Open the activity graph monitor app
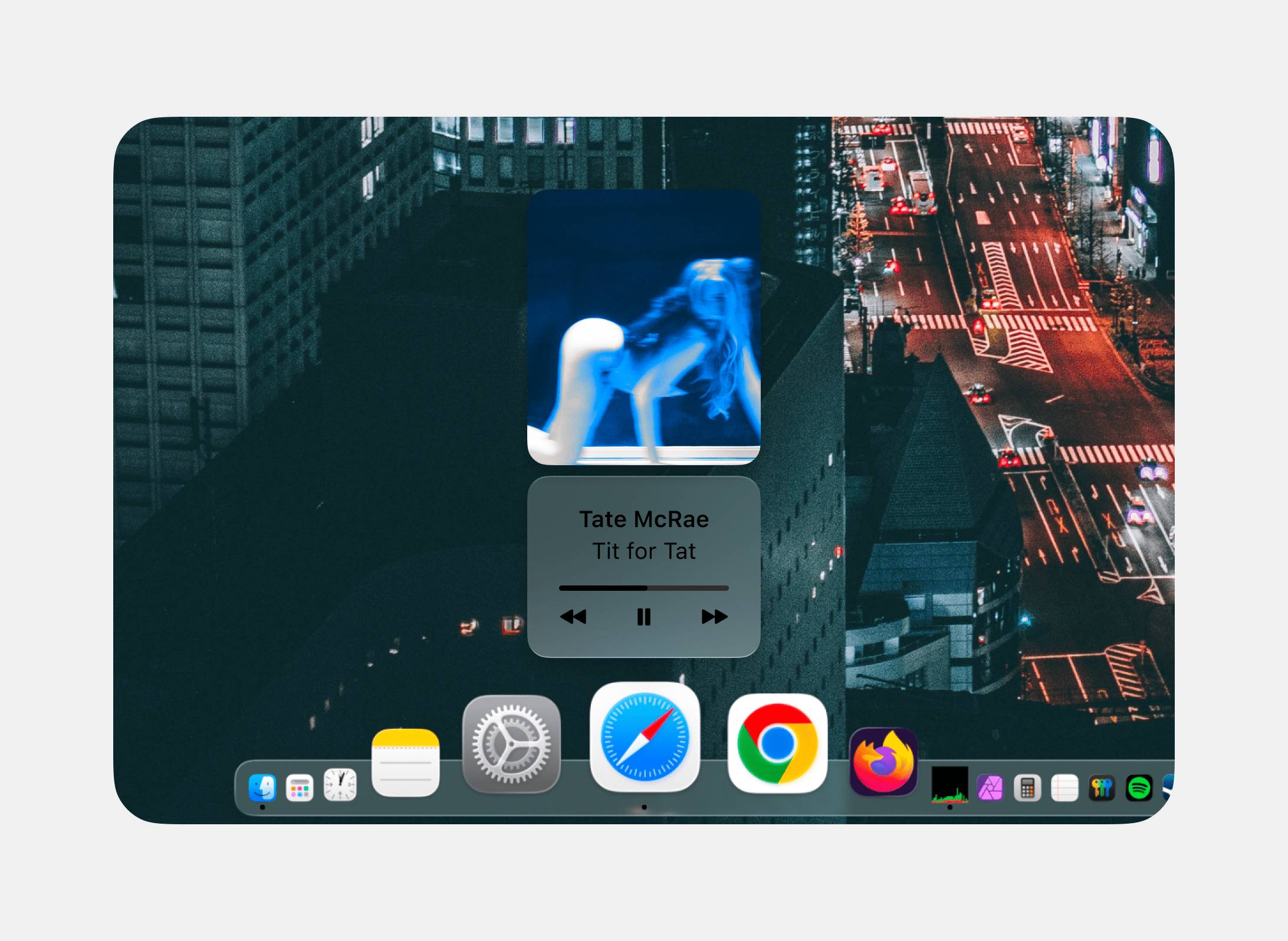This screenshot has width=1288, height=941. click(x=950, y=785)
